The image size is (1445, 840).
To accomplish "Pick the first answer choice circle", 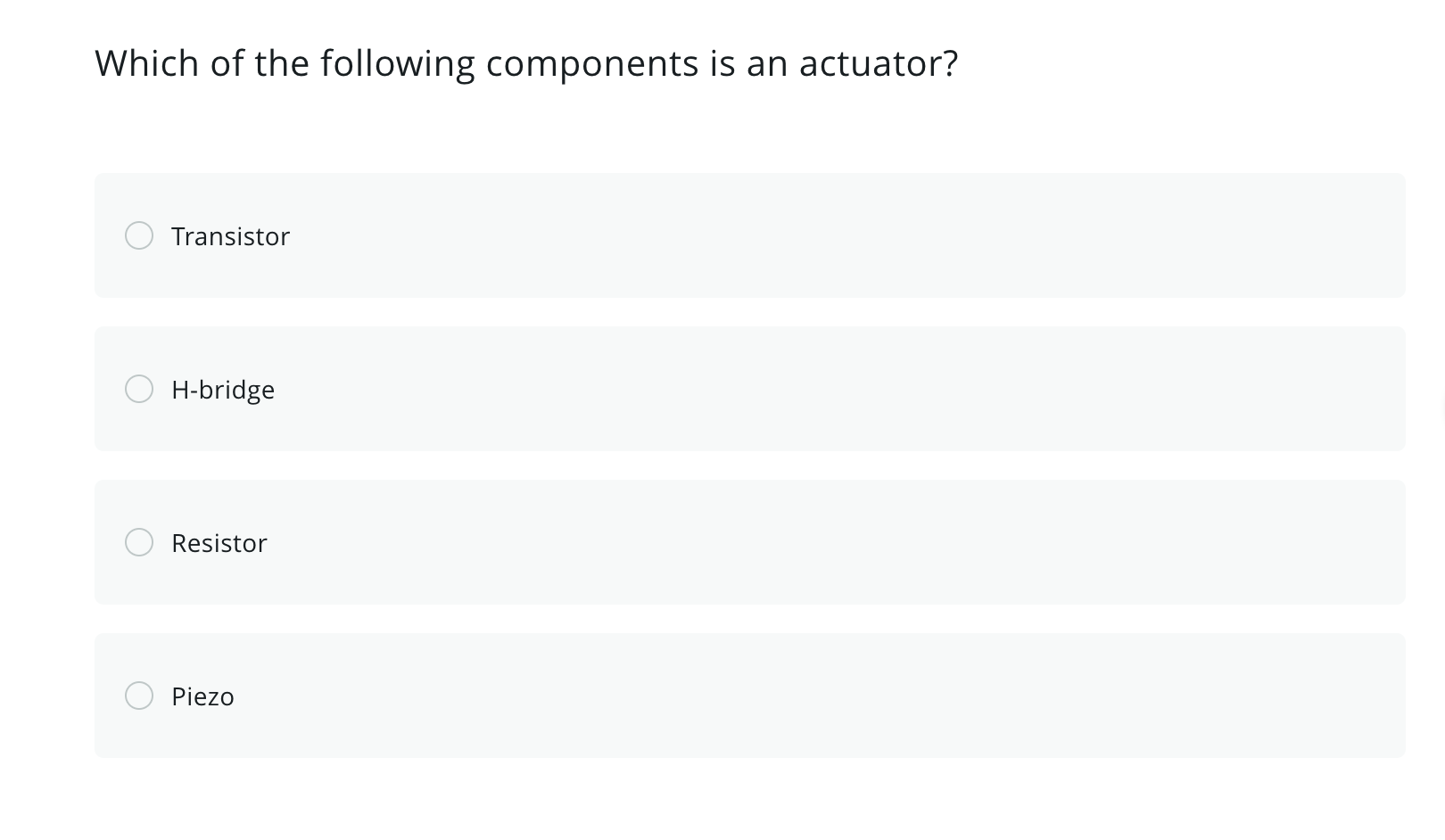I will [139, 235].
